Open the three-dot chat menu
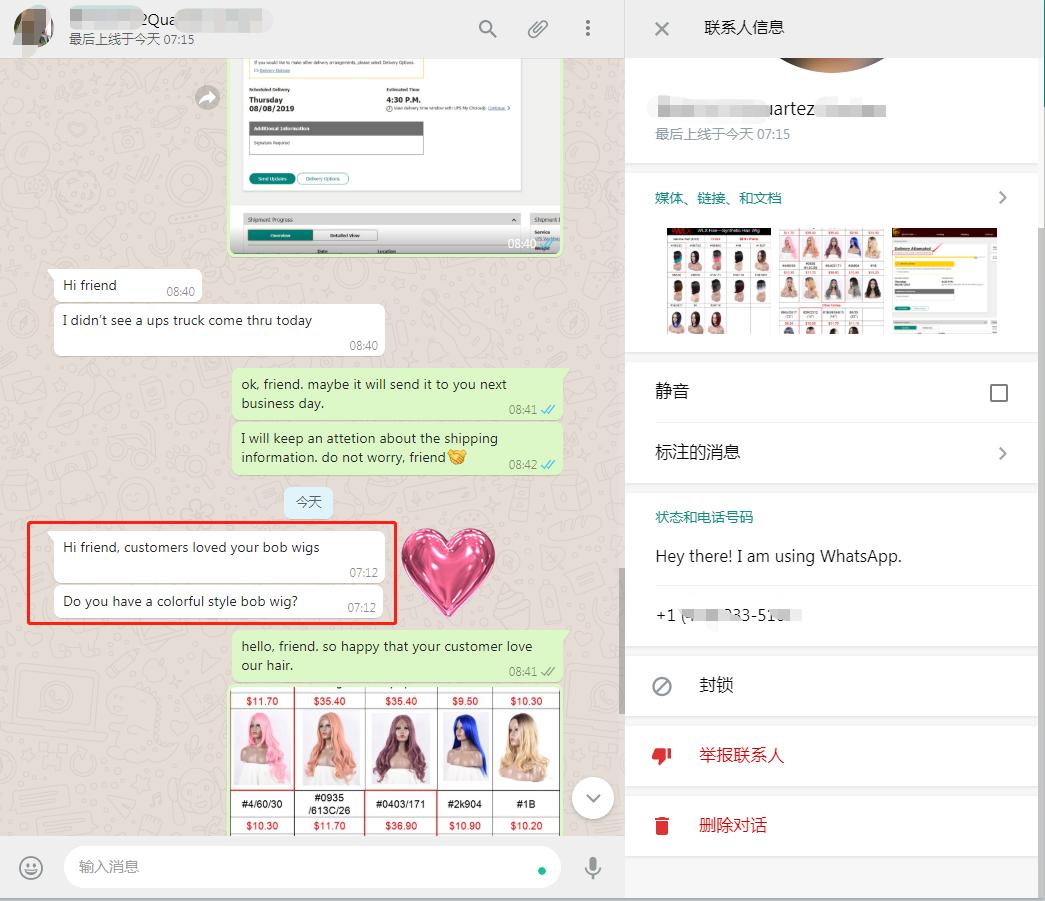 [x=587, y=28]
